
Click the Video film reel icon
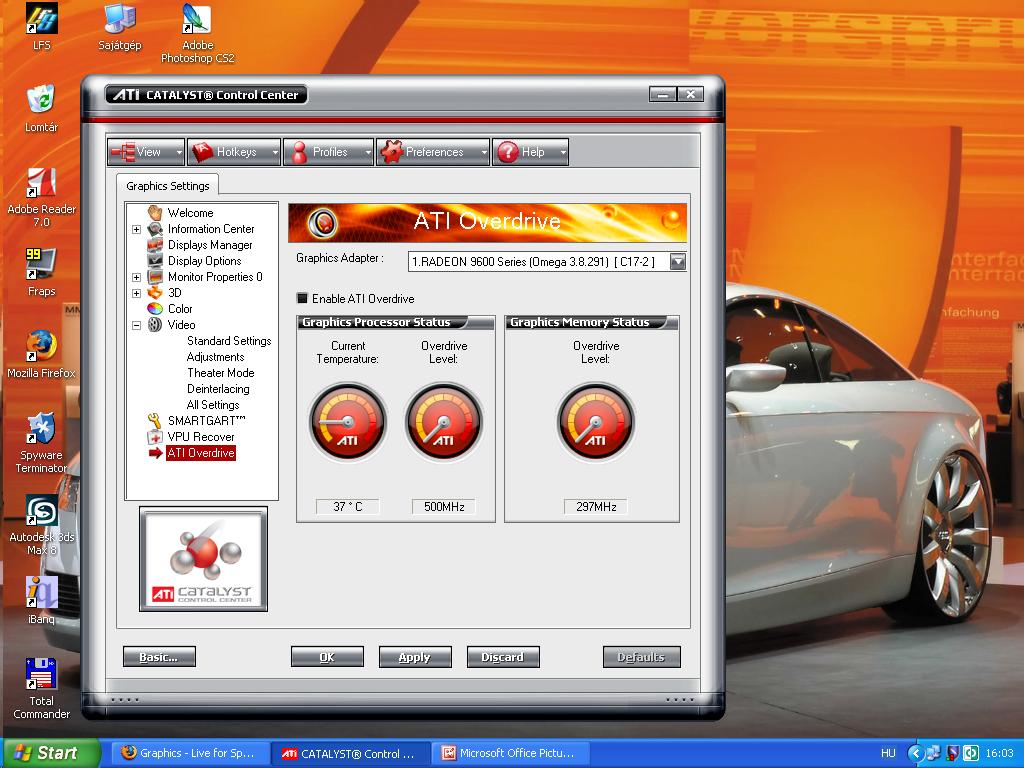155,325
